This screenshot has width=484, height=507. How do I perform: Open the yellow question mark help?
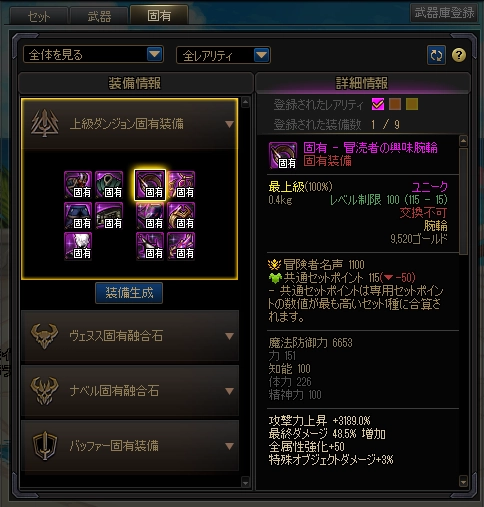[459, 55]
